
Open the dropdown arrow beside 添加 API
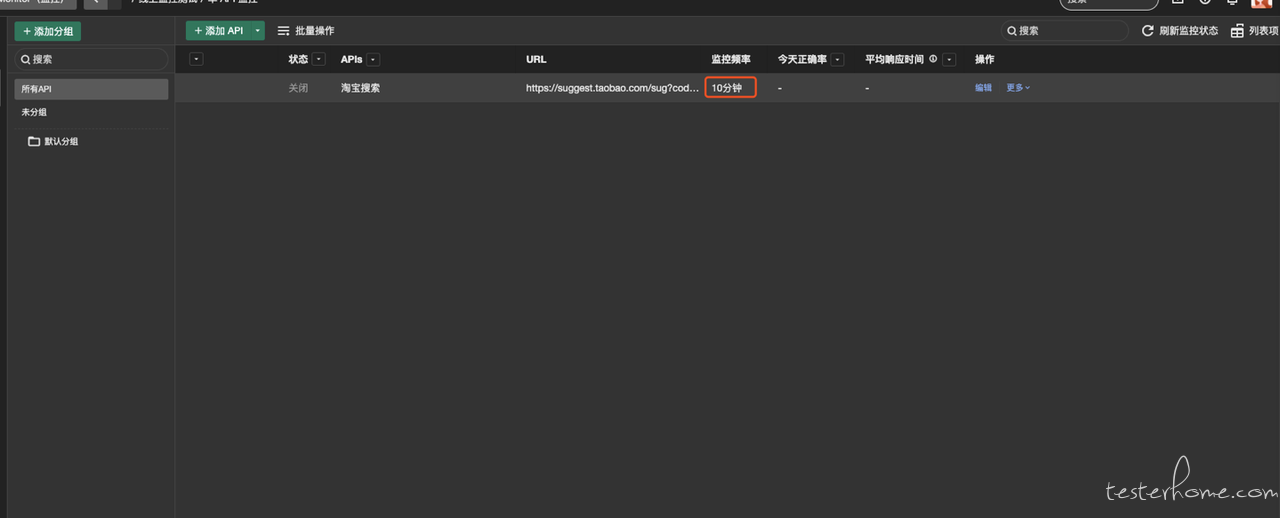click(x=258, y=31)
